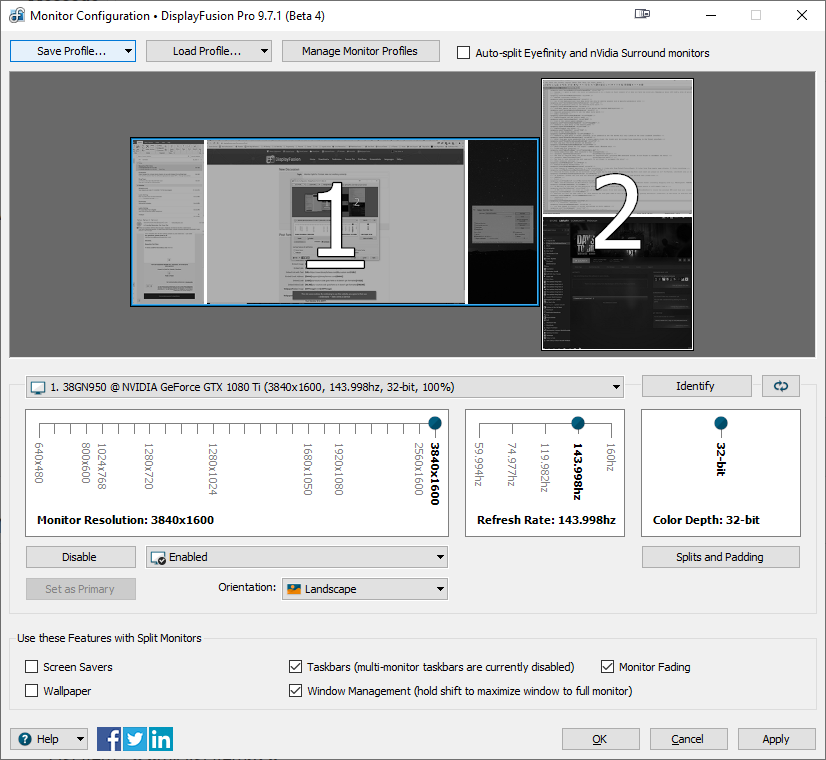Expand the monitor selection dropdown

coord(324,387)
